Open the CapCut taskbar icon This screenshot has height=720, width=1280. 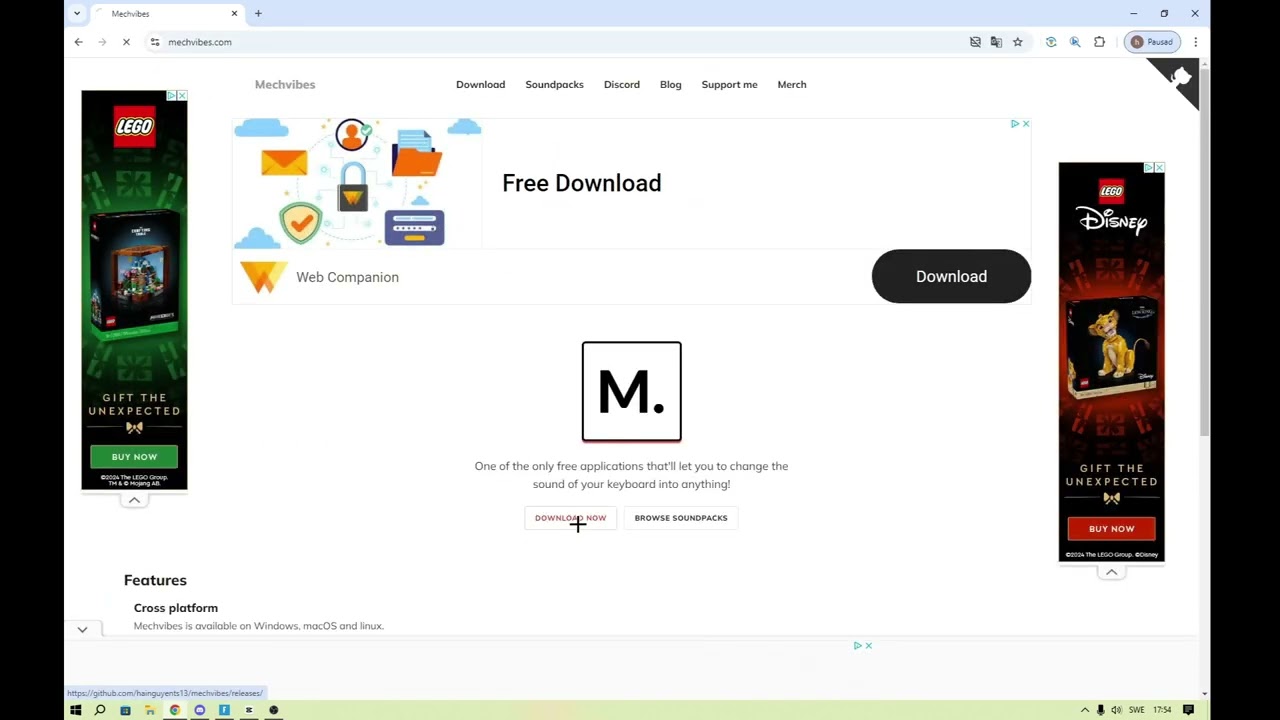pyautogui.click(x=249, y=710)
